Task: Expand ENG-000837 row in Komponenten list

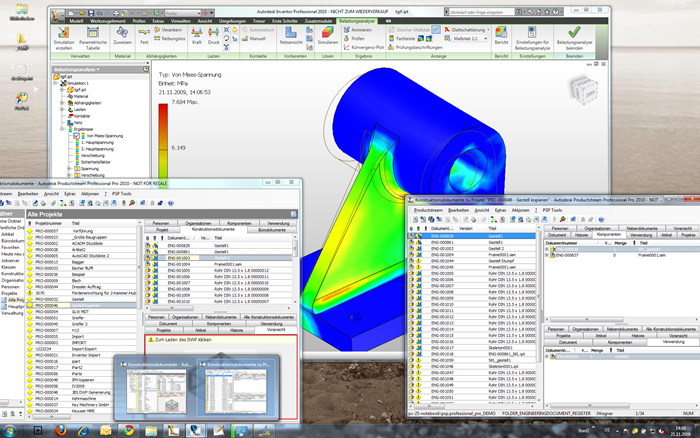Action: [547, 255]
